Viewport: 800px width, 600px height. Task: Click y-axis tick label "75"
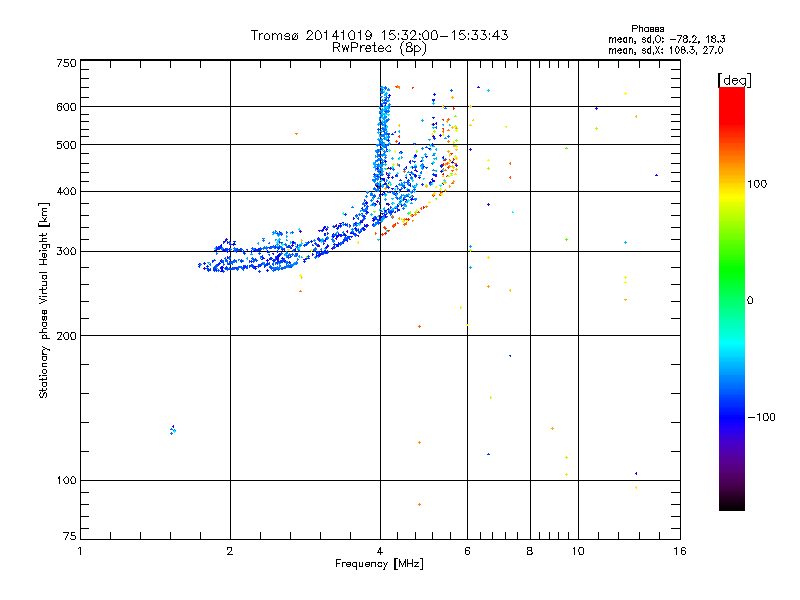tap(70, 536)
